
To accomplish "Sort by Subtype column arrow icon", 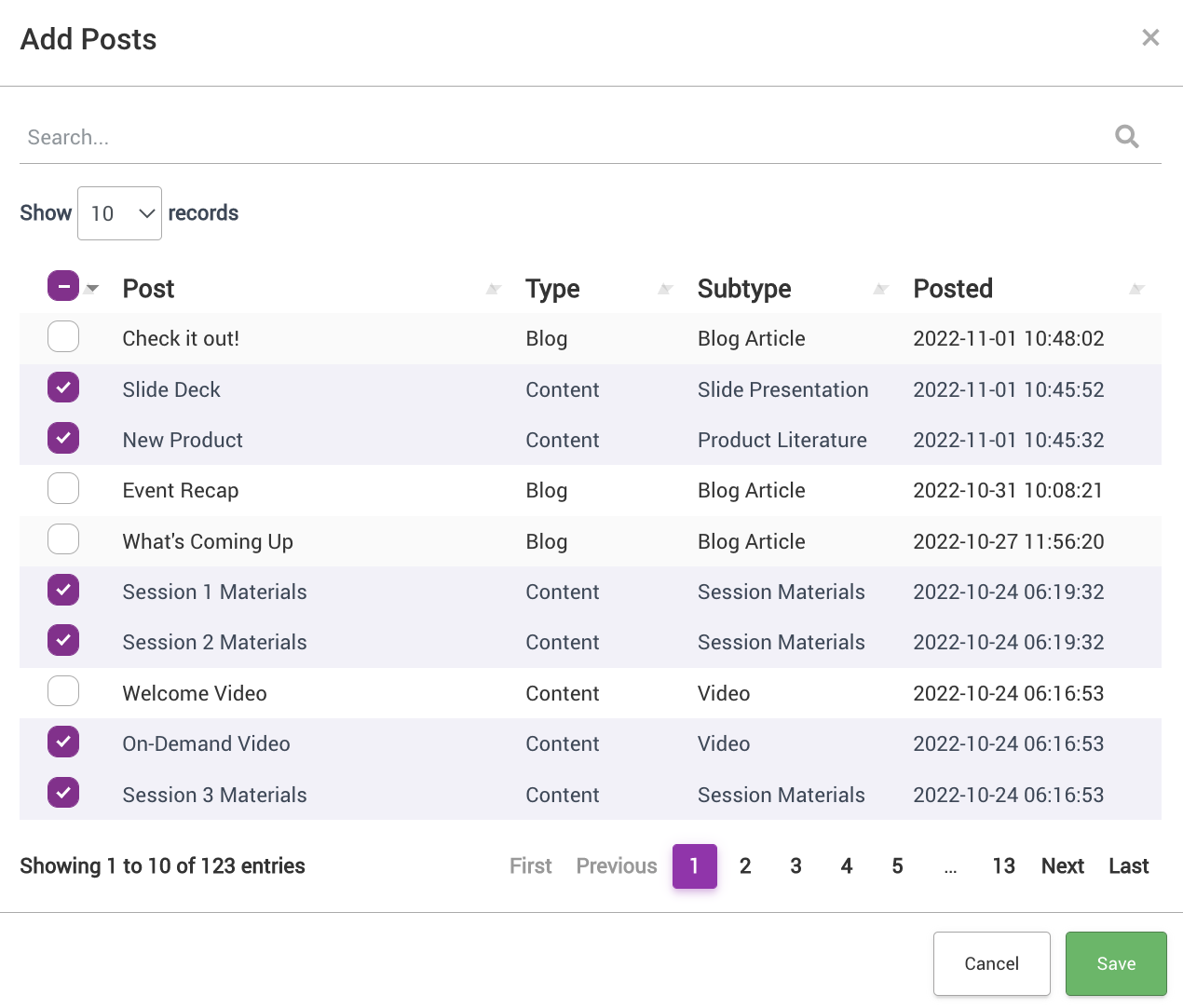I will (880, 290).
